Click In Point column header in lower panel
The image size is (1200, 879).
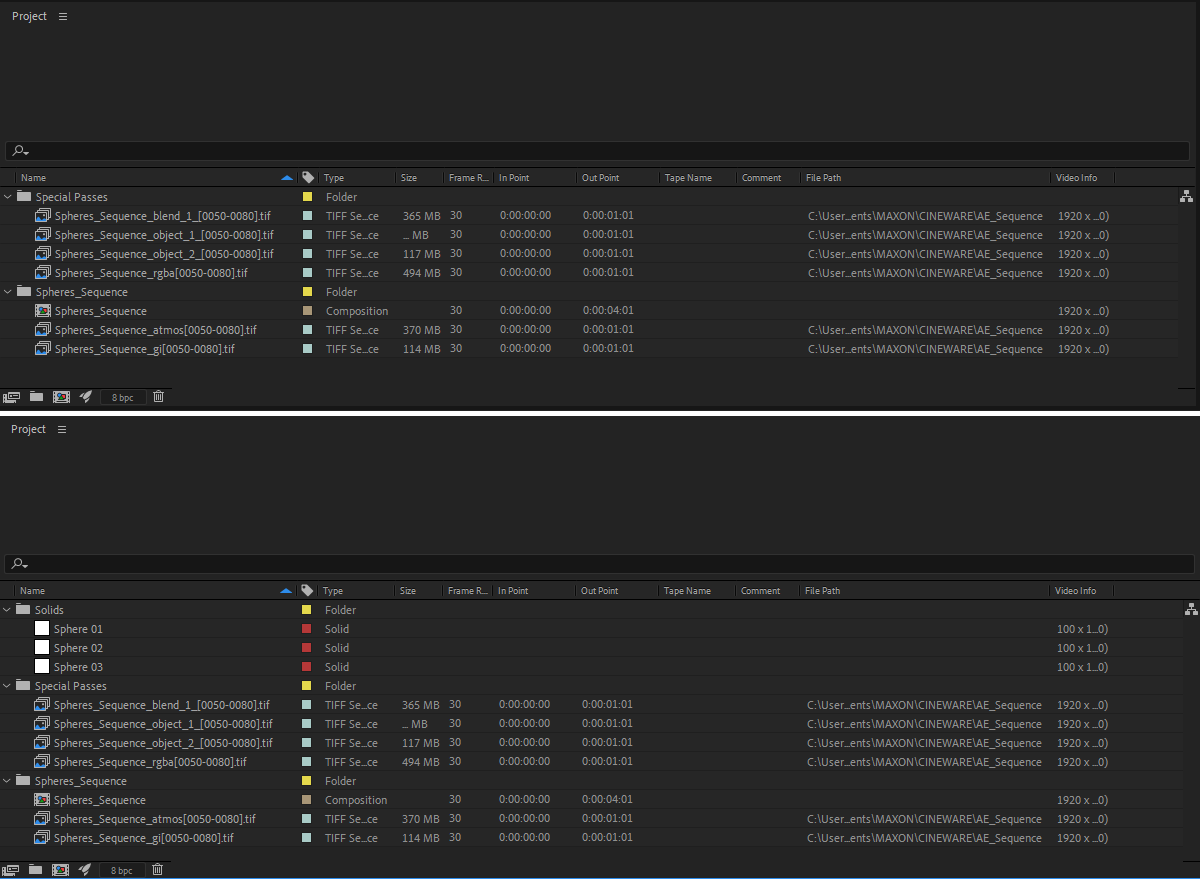click(513, 591)
